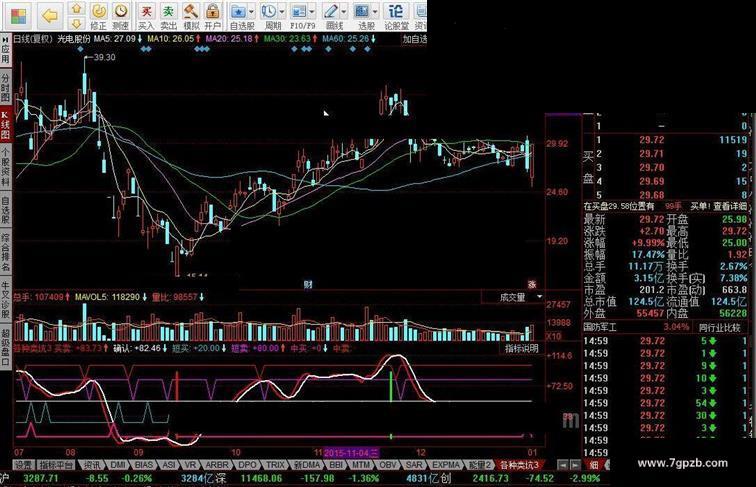Click the X10 volume scale label
Viewport: 756px width, 487px height.
[553, 336]
